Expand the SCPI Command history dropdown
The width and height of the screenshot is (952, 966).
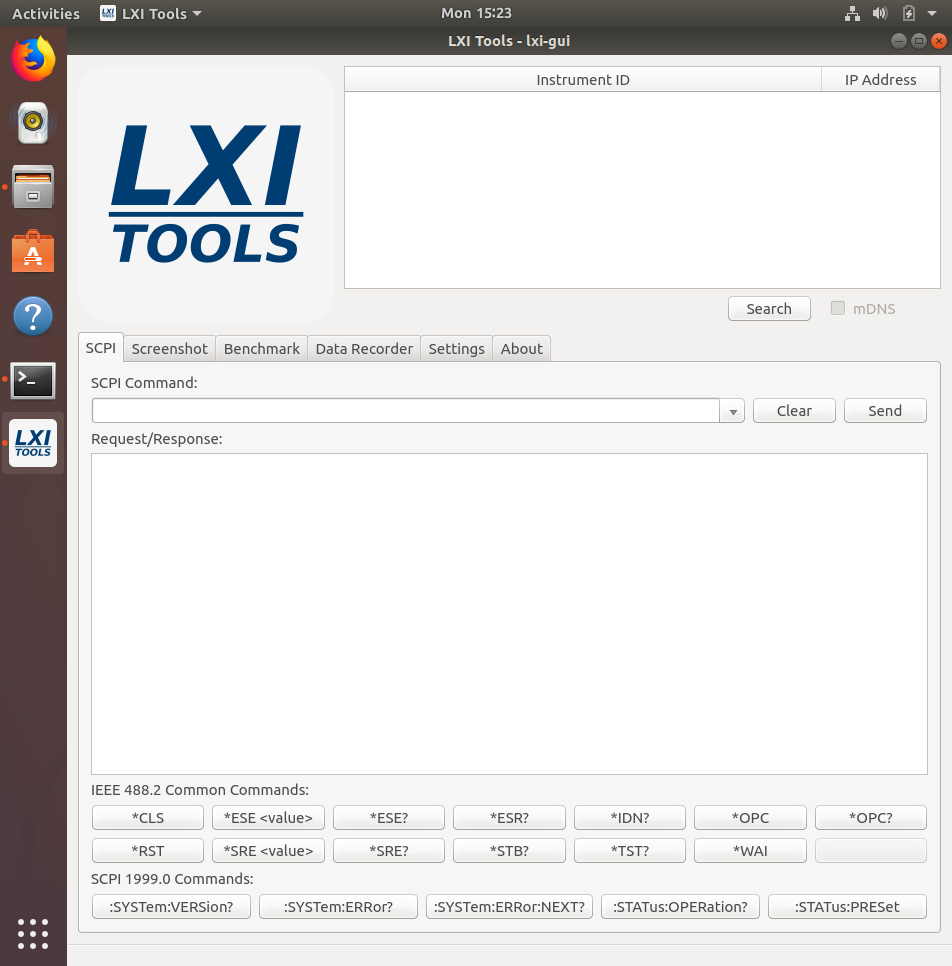click(x=733, y=411)
